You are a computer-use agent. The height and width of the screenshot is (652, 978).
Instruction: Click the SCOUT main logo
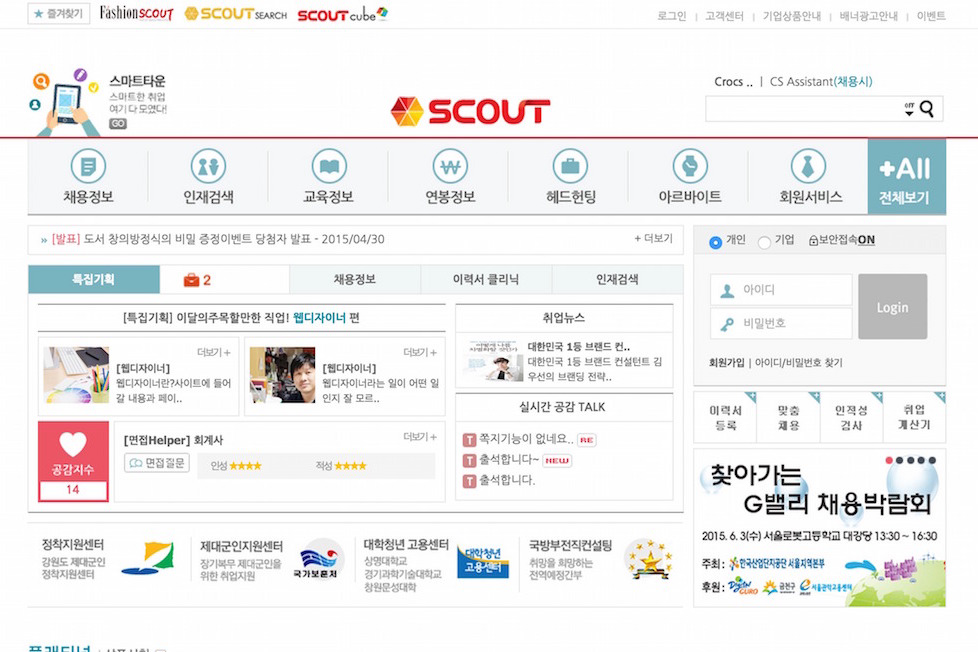click(470, 112)
